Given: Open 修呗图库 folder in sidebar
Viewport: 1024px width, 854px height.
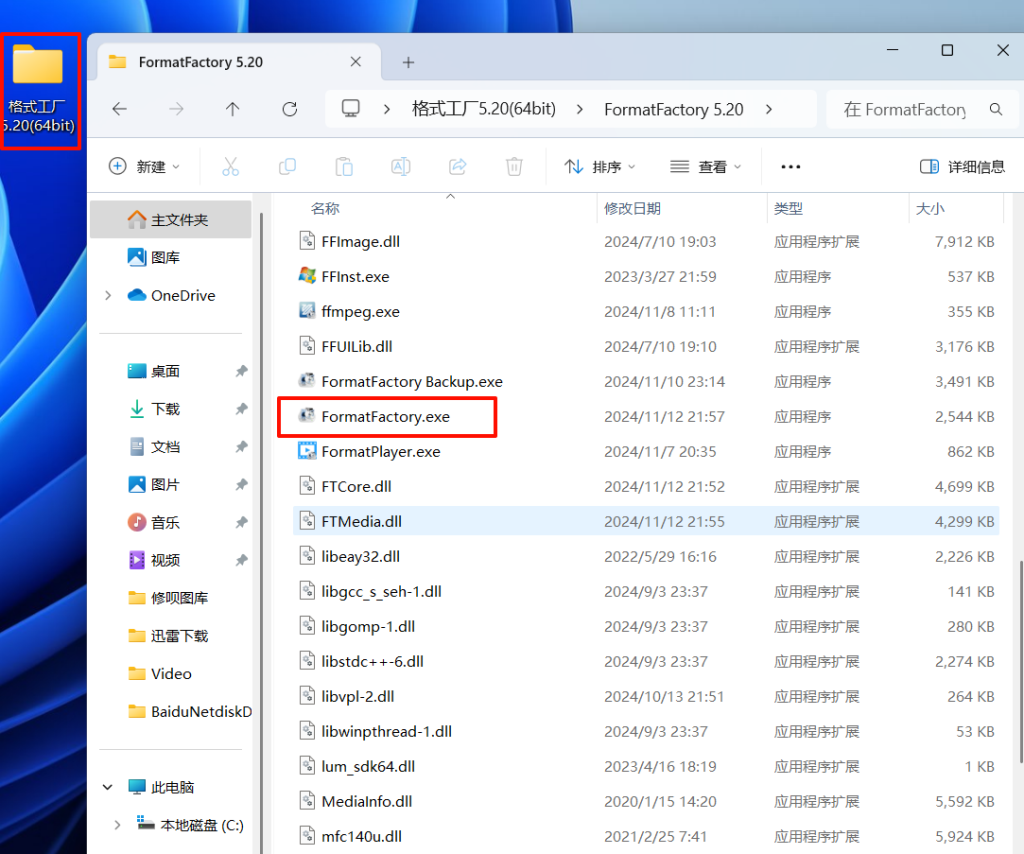Looking at the screenshot, I should (x=168, y=598).
